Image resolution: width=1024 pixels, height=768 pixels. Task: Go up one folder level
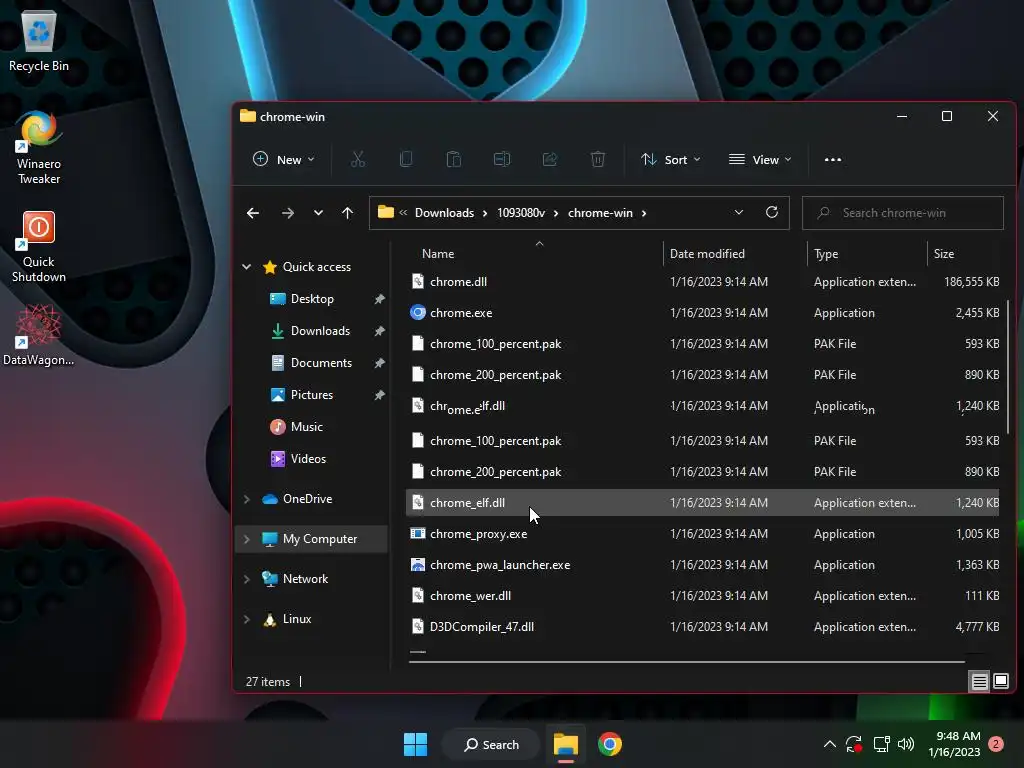tap(347, 213)
